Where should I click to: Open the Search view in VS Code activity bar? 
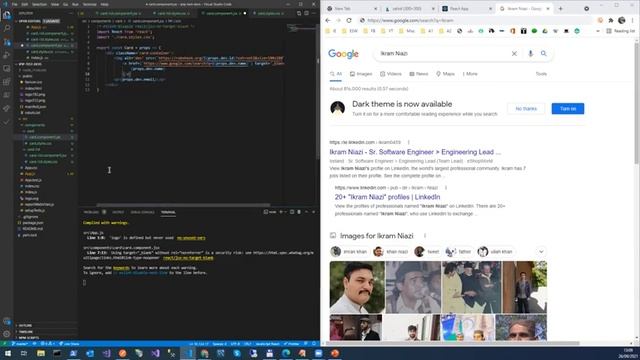pyautogui.click(x=7, y=28)
